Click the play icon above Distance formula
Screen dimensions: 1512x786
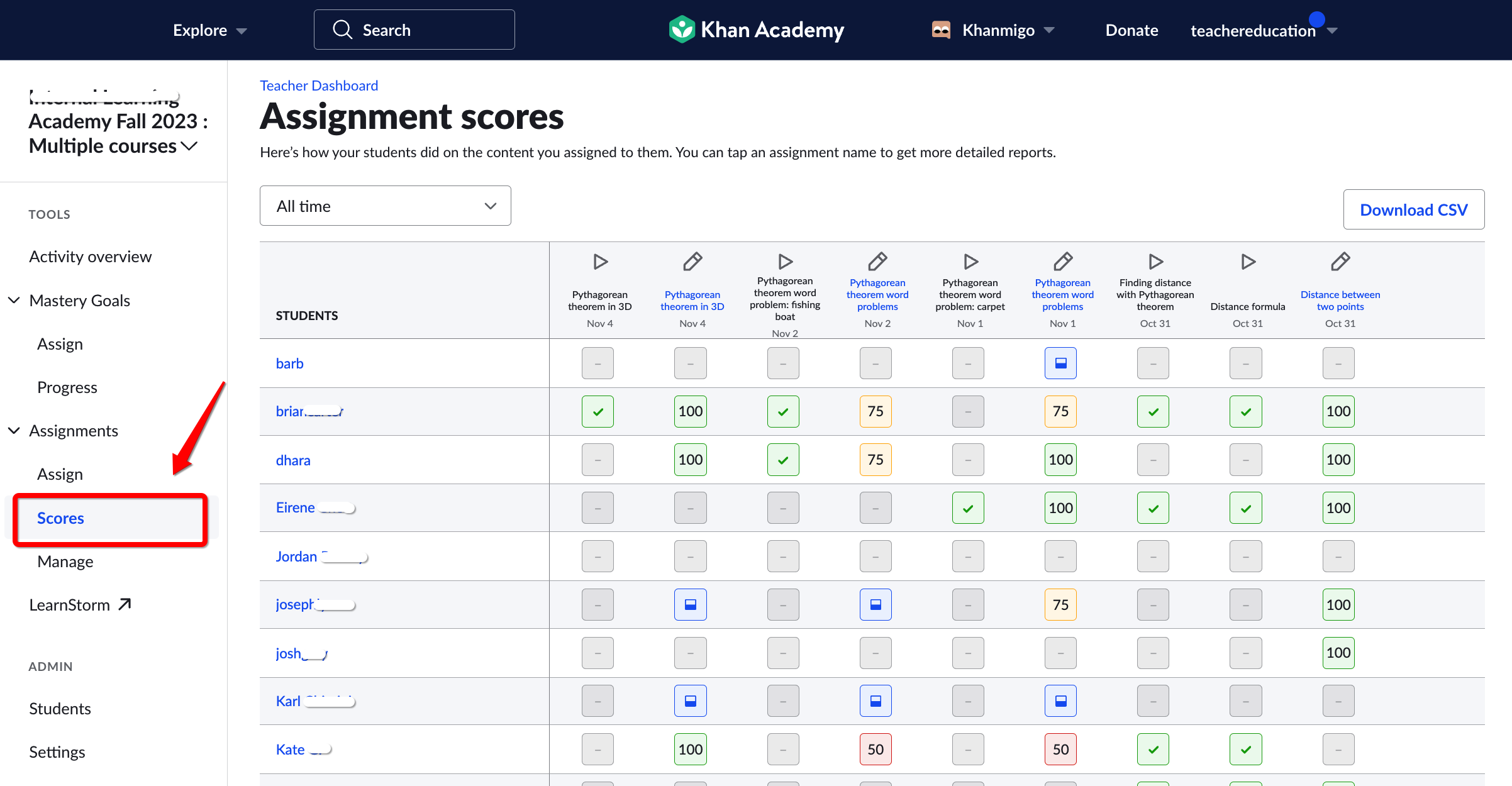1248,261
